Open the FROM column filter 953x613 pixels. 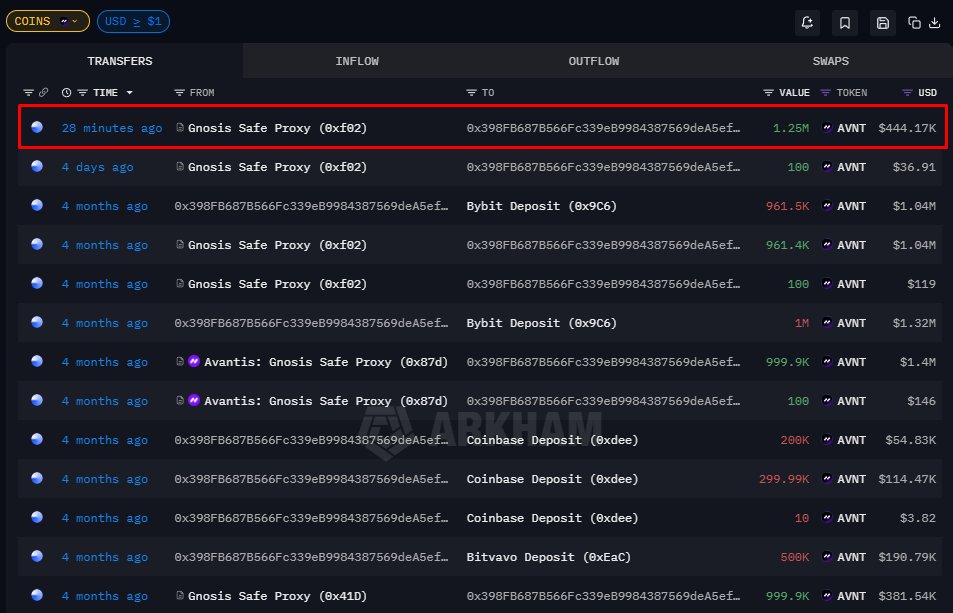pyautogui.click(x=180, y=93)
